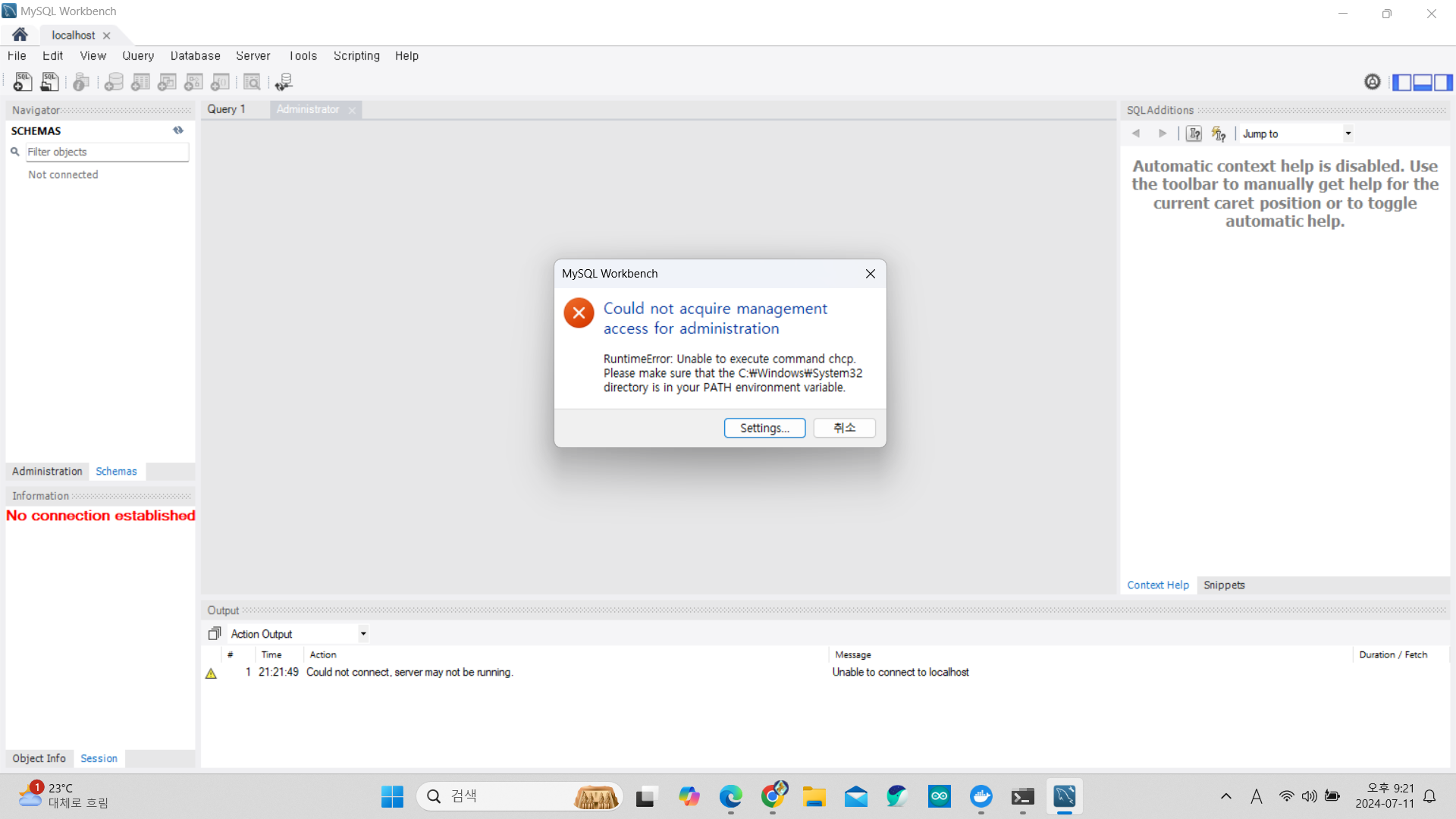Create new function toolbar icon

click(220, 82)
